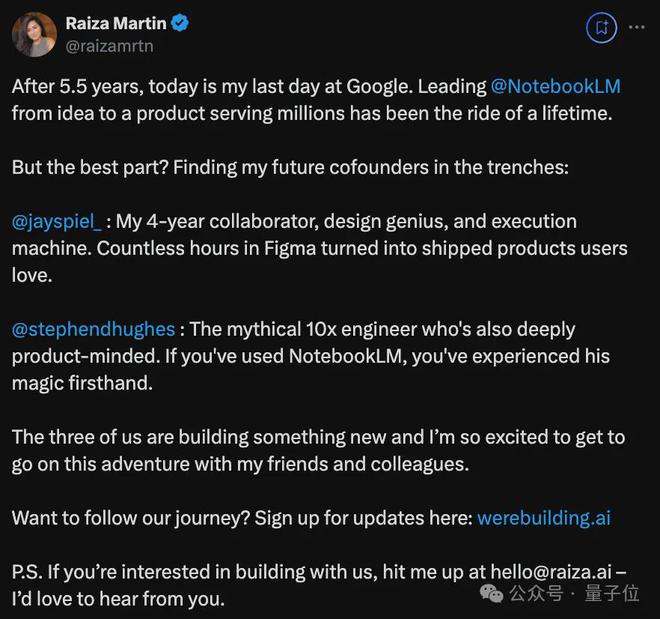
Task: Click the 'But the best part?' paragraph
Action: (290, 167)
